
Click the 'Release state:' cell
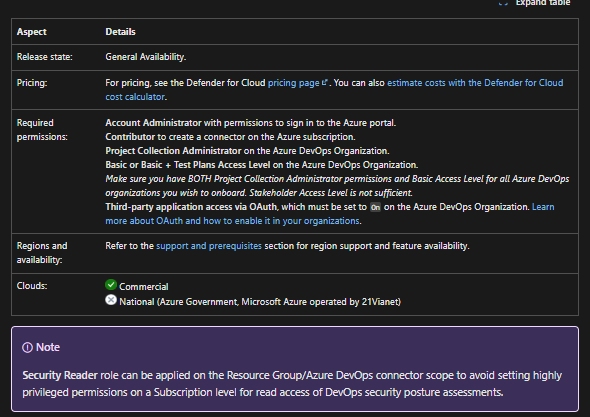pyautogui.click(x=45, y=57)
